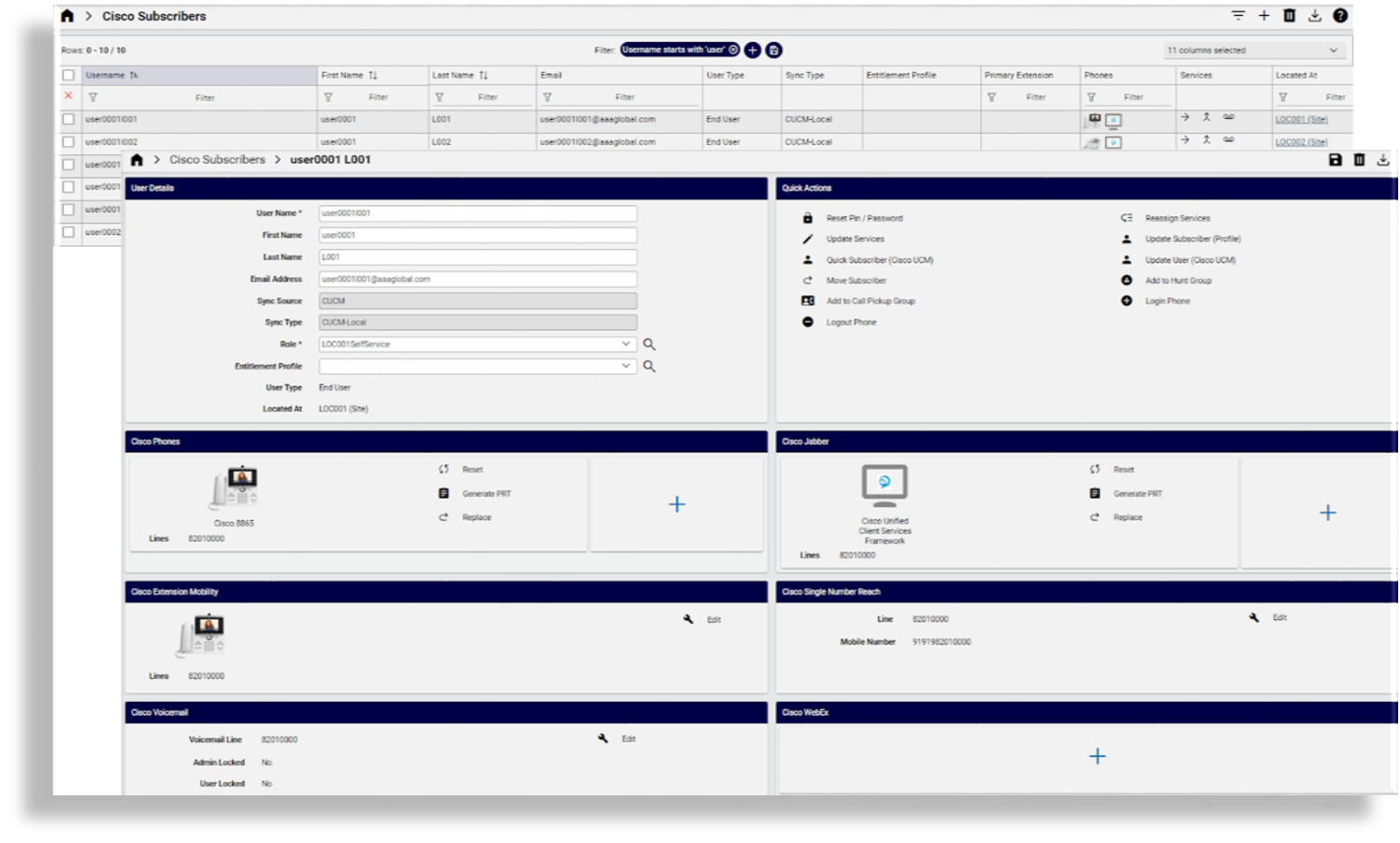Export the subscriber with the detail panel download icon
The image size is (1400, 843).
[x=1383, y=160]
